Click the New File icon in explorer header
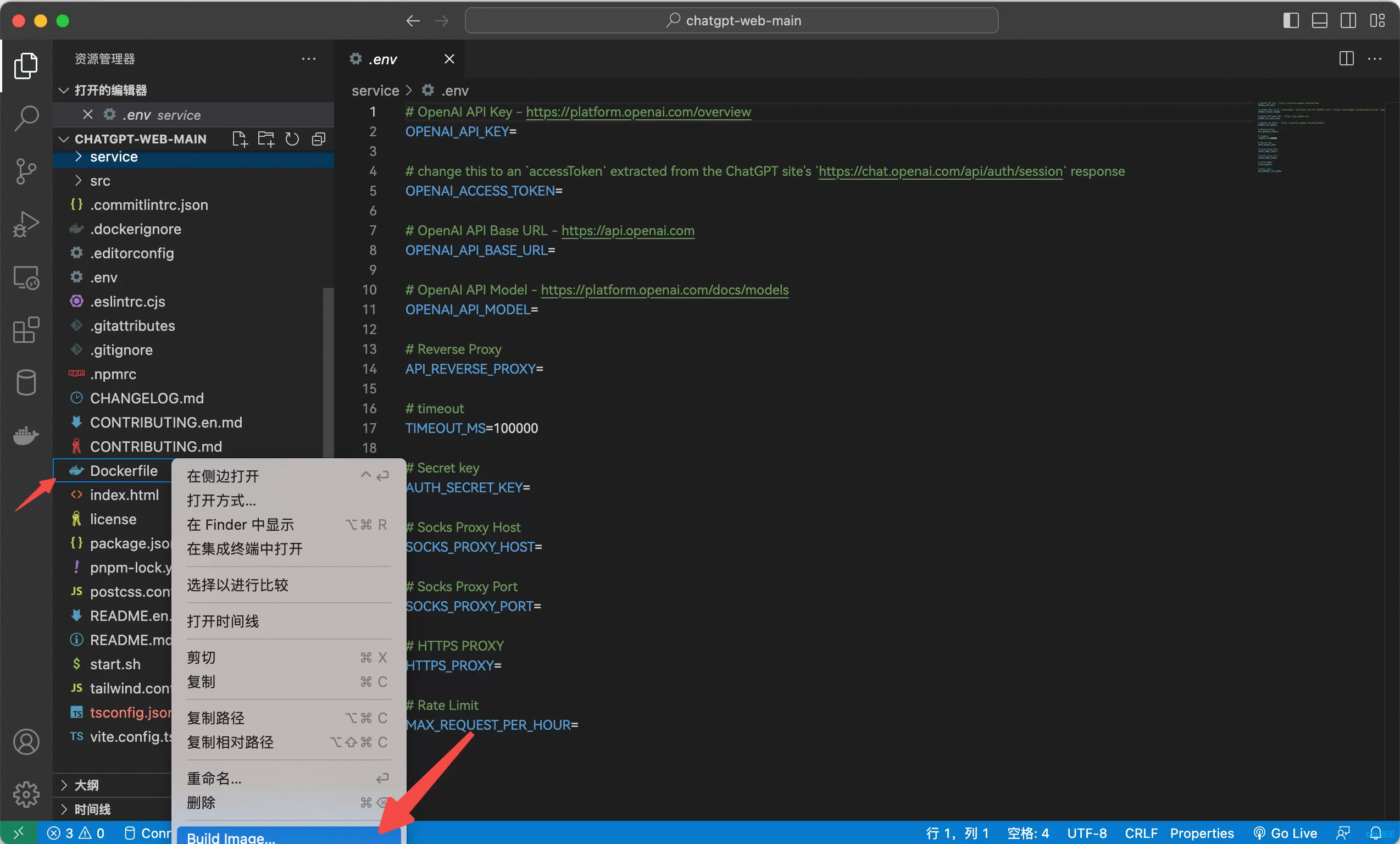 click(x=240, y=138)
